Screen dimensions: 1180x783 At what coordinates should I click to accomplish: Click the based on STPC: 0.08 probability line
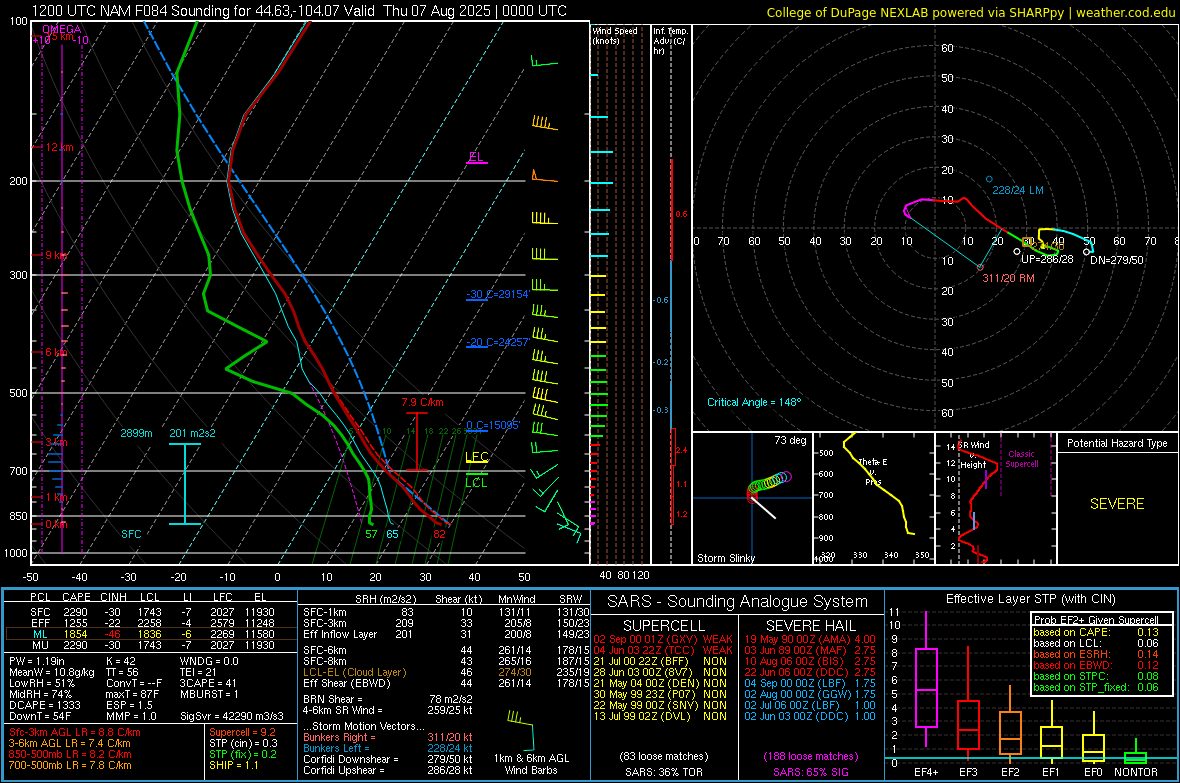click(1096, 676)
